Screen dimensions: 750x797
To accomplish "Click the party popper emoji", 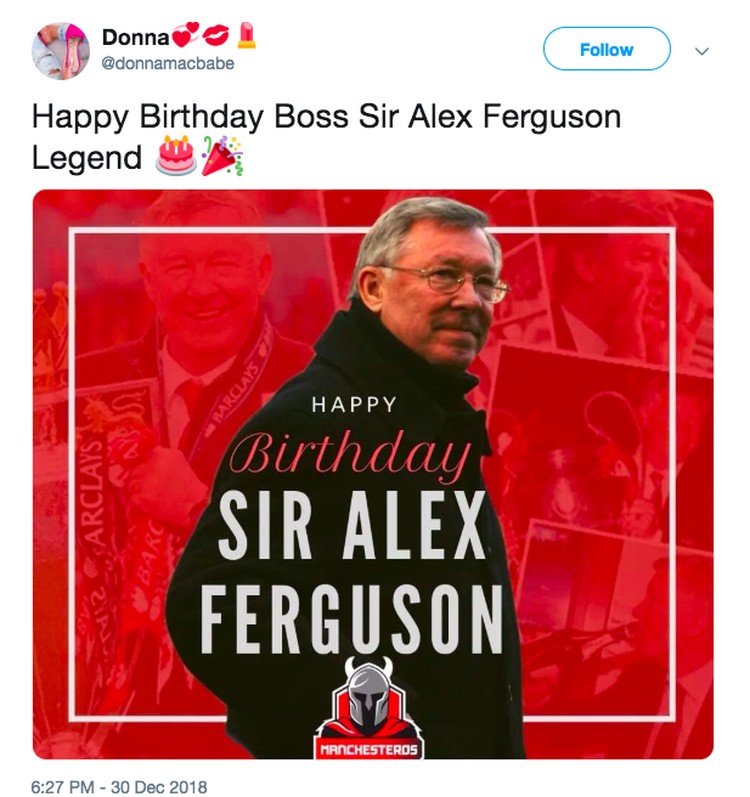I will click(223, 156).
